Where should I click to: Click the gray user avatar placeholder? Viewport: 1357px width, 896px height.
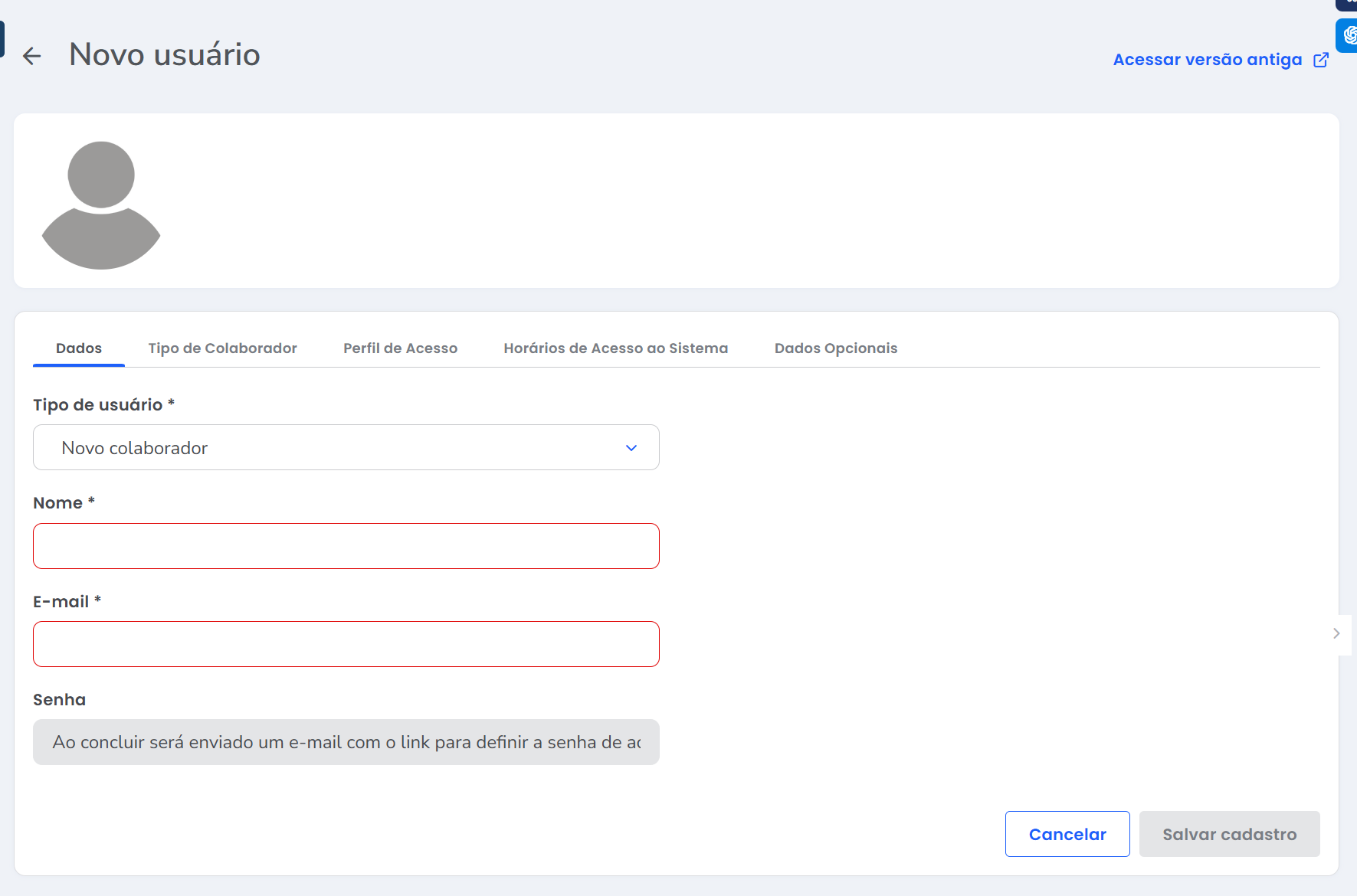[101, 204]
